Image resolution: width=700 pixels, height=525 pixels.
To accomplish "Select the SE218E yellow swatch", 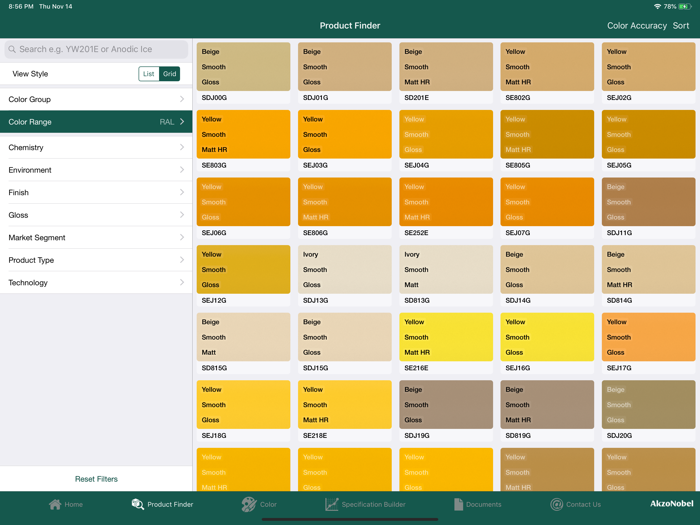I will [x=345, y=404].
